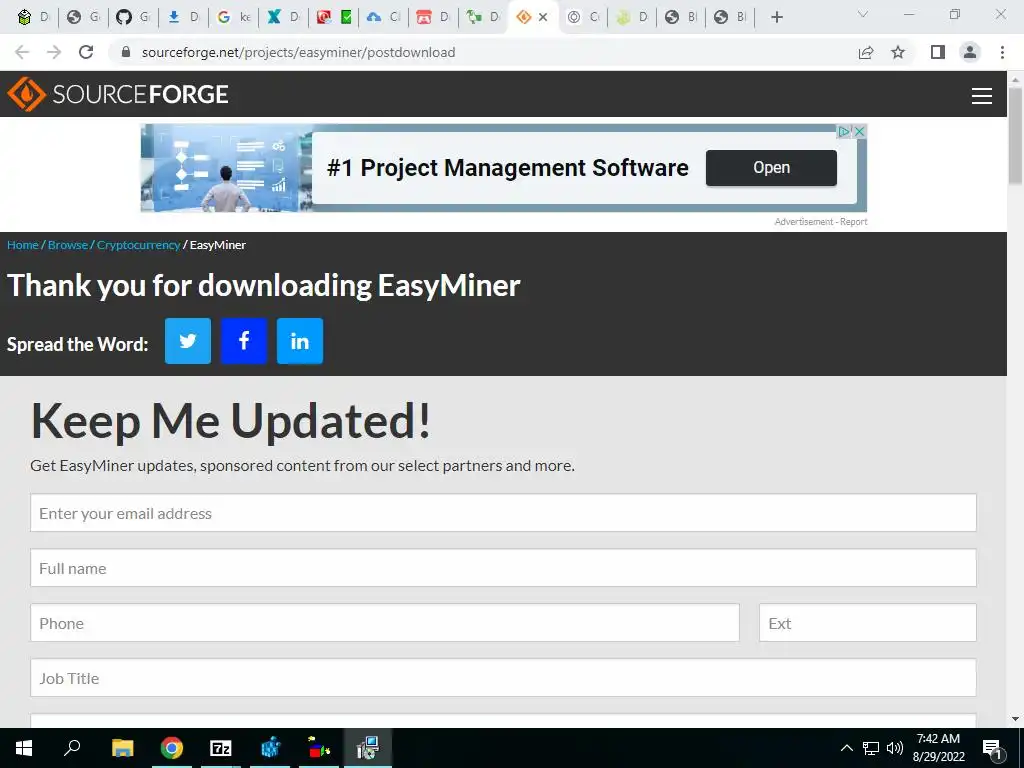View site information via lock icon
This screenshot has height=768, width=1024.
(x=126, y=52)
